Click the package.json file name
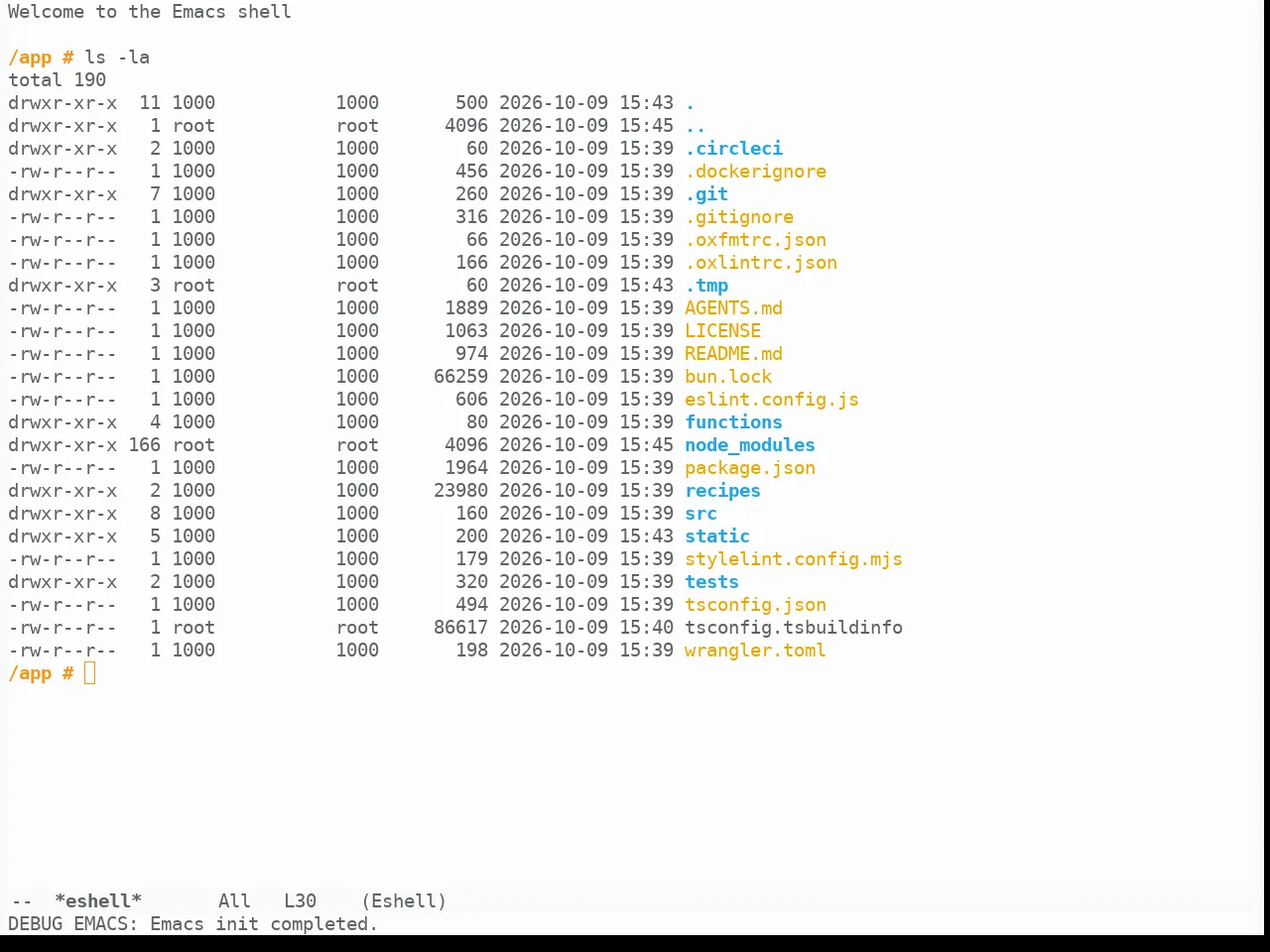 [750, 468]
